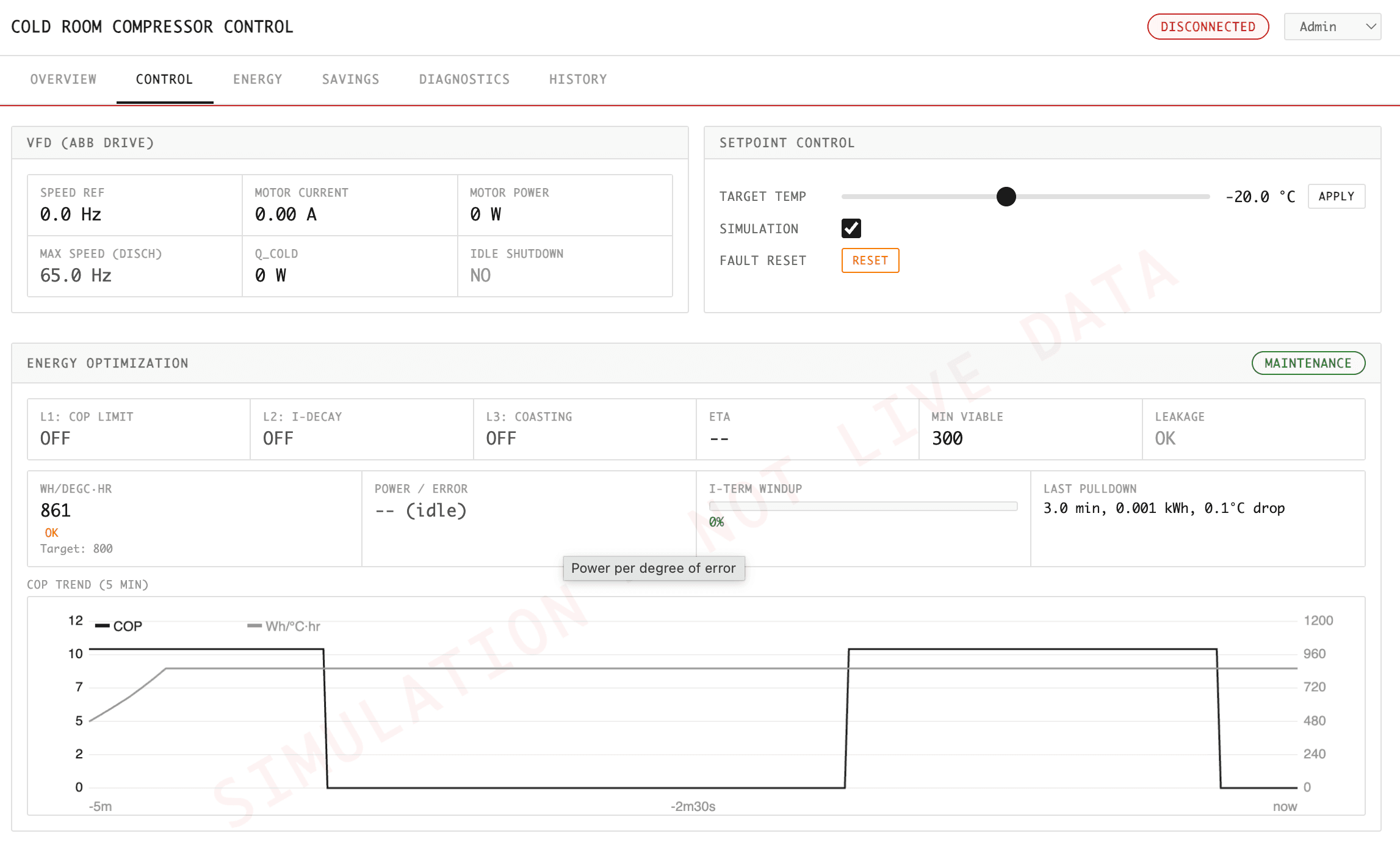Click the L3: Coasting OFF status
Viewport: 1400px width, 850px height.
point(501,438)
